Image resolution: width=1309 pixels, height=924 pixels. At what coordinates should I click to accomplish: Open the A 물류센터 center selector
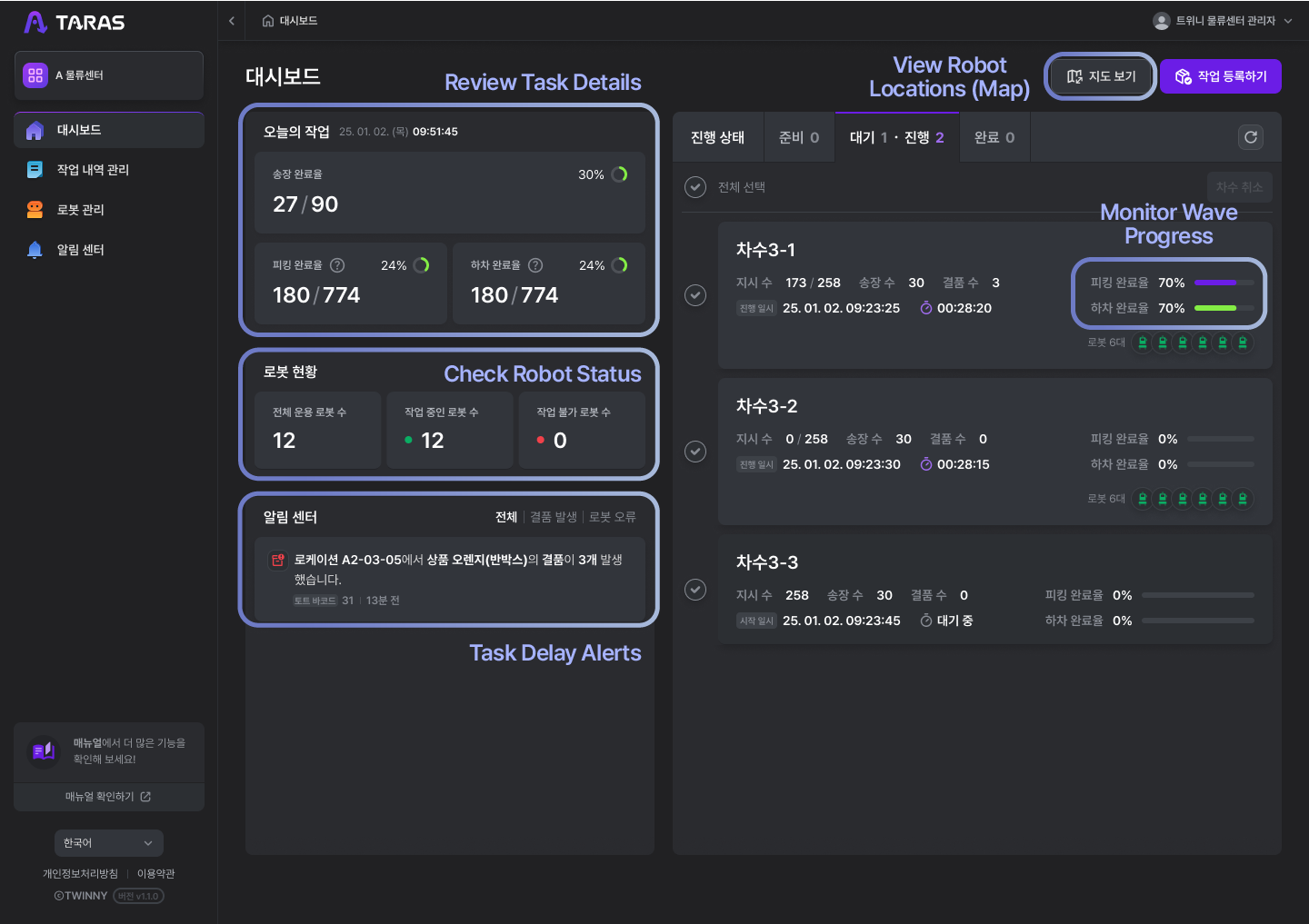pos(109,75)
